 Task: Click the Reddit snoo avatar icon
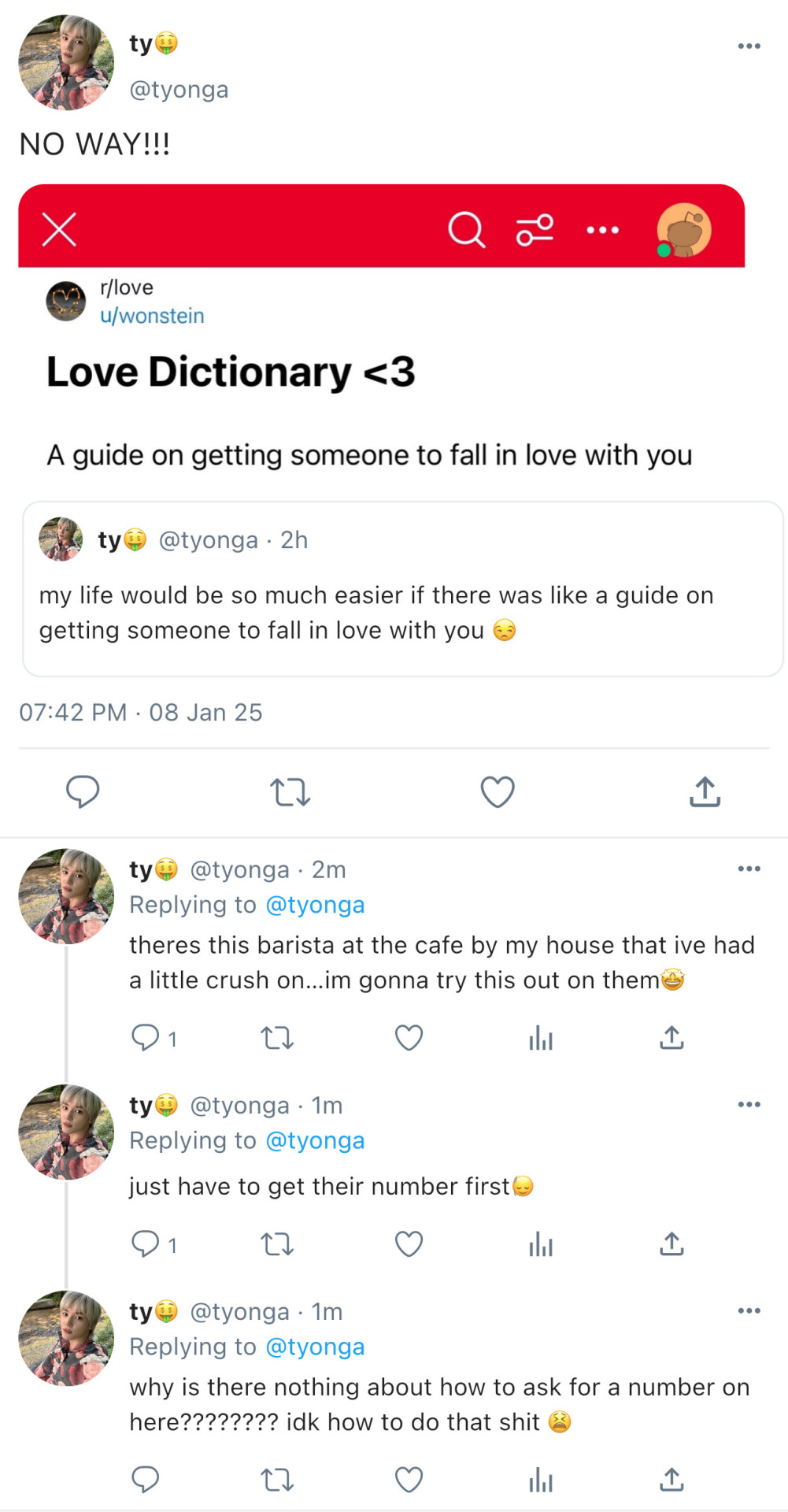coord(683,230)
